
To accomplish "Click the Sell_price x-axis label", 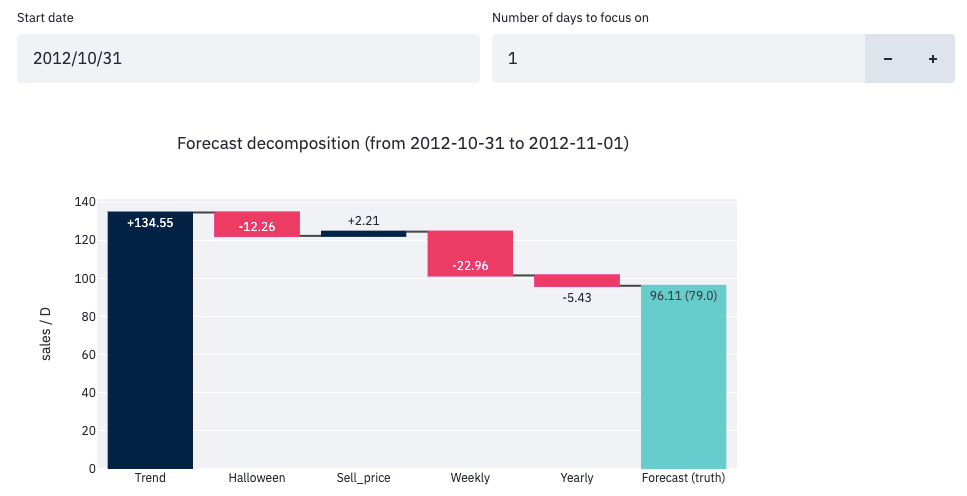I will coord(363,478).
